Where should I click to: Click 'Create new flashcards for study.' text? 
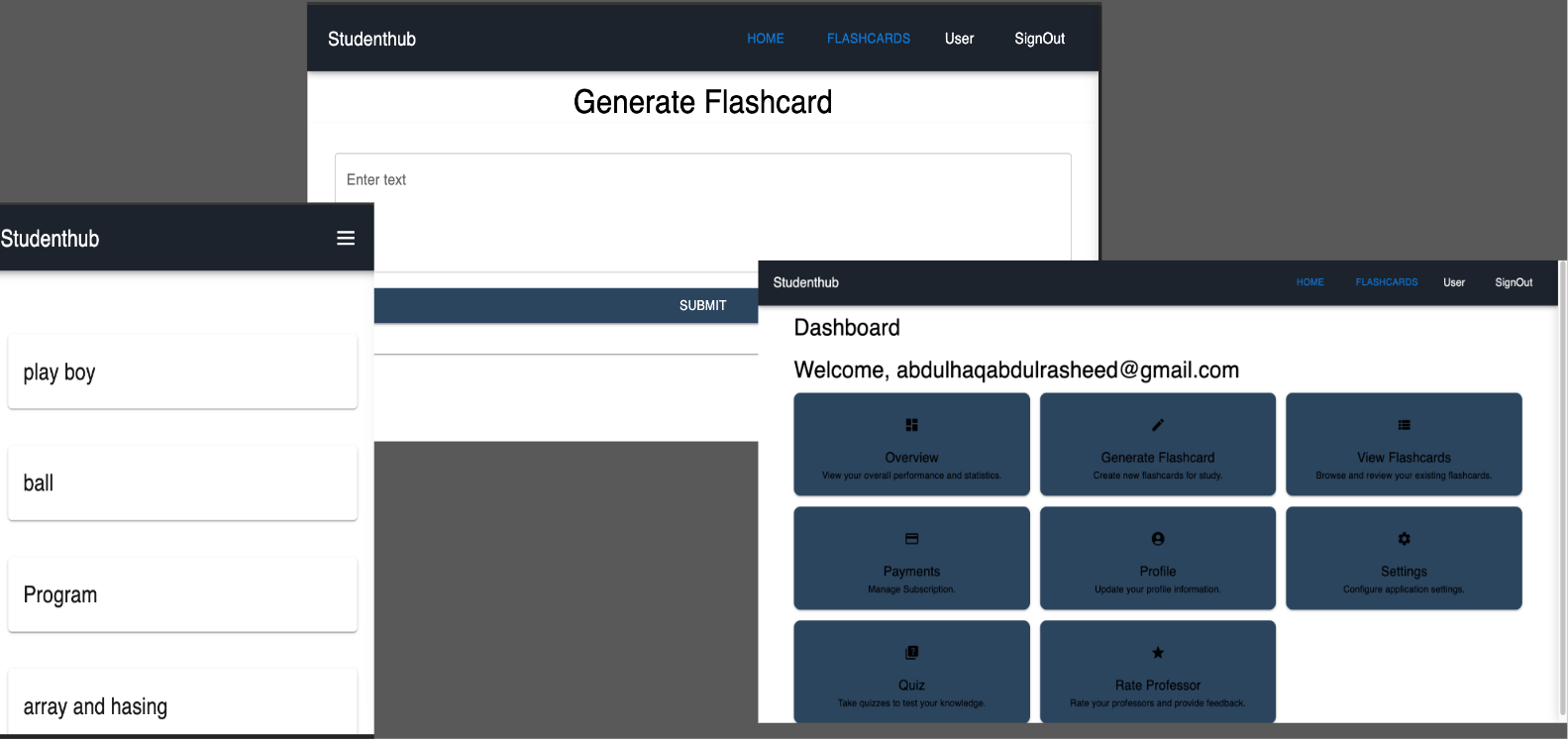pos(1157,475)
